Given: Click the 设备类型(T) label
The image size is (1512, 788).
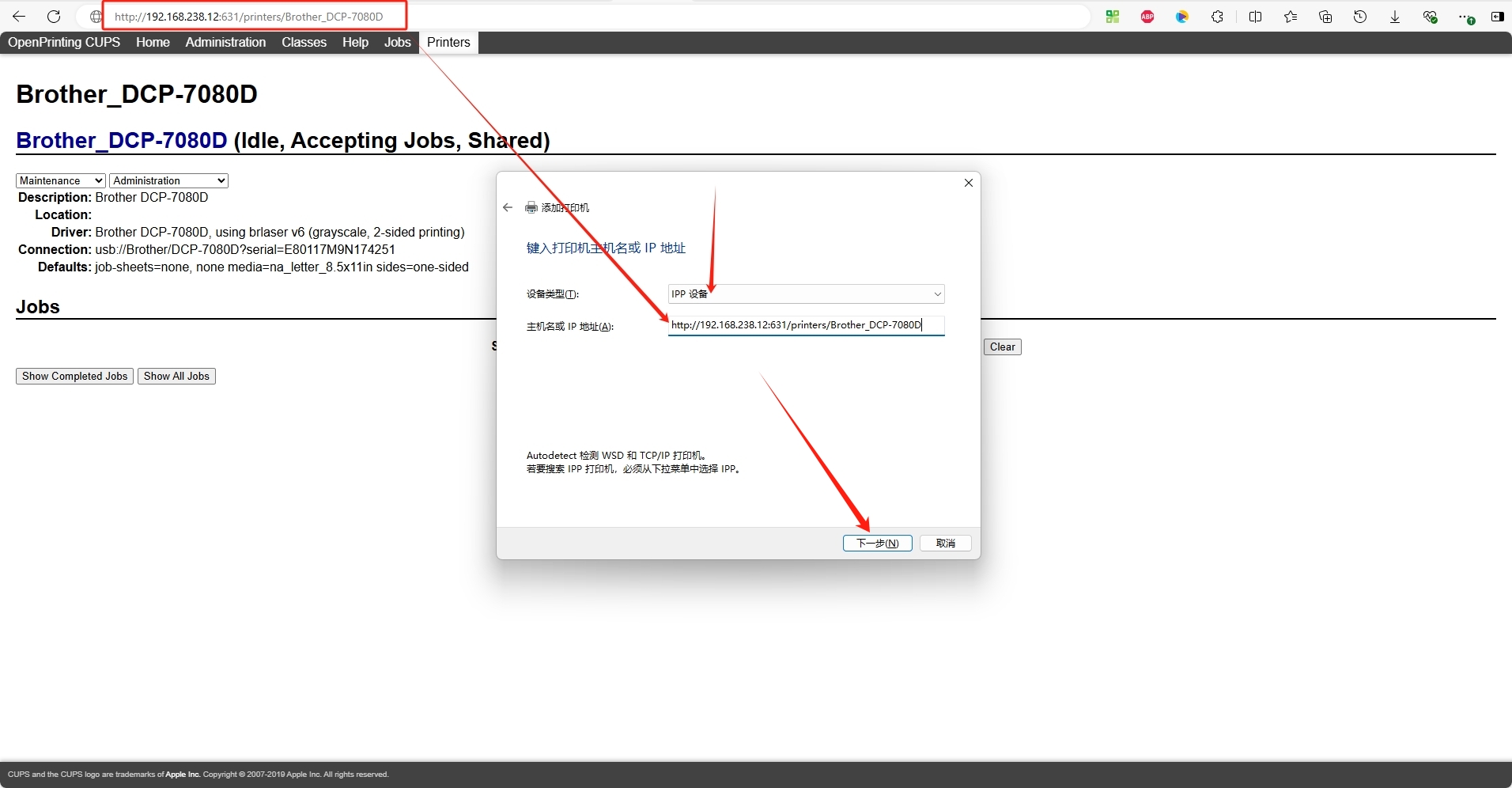Looking at the screenshot, I should [553, 294].
